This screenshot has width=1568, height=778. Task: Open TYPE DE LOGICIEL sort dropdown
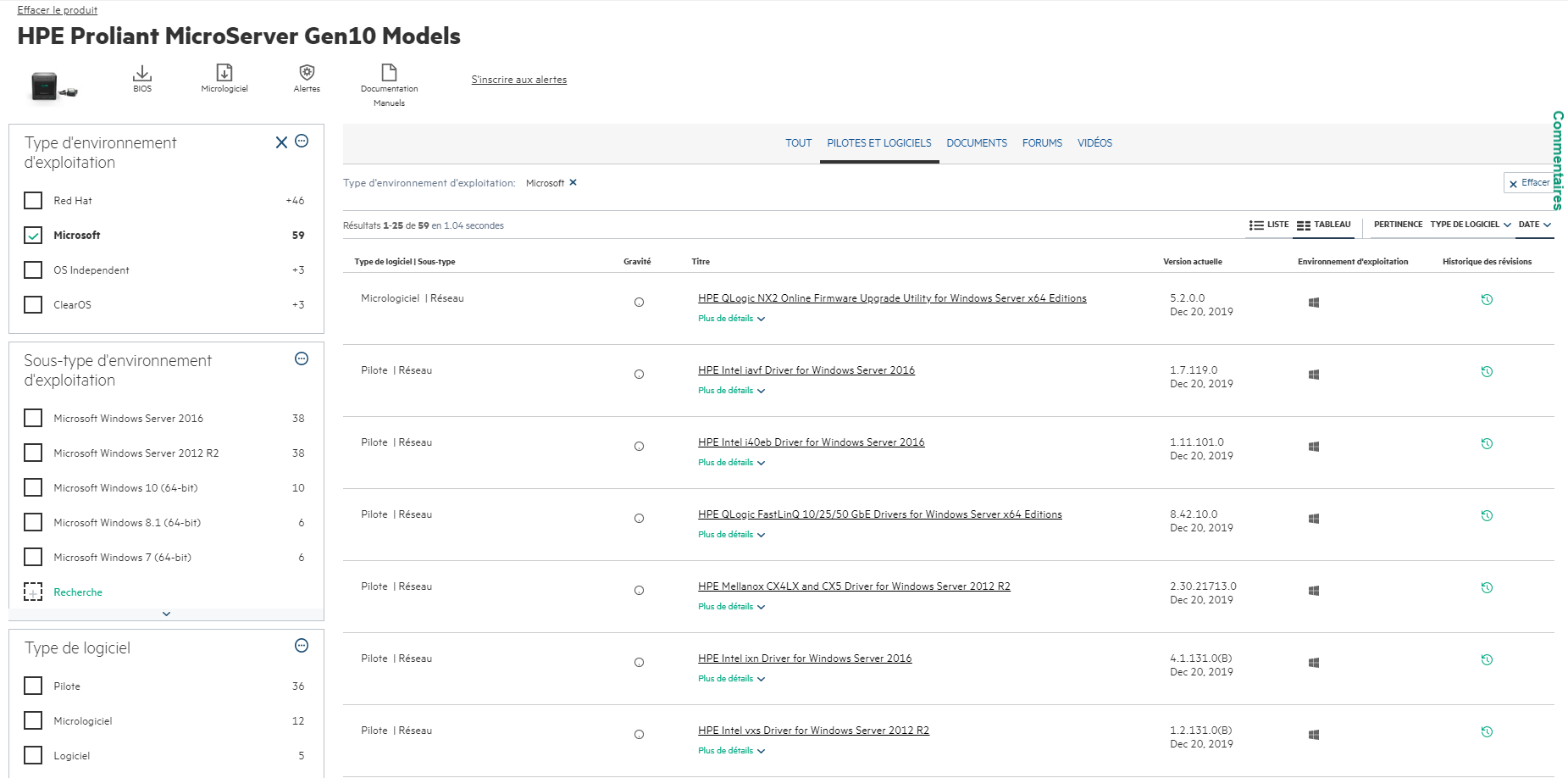click(1471, 225)
